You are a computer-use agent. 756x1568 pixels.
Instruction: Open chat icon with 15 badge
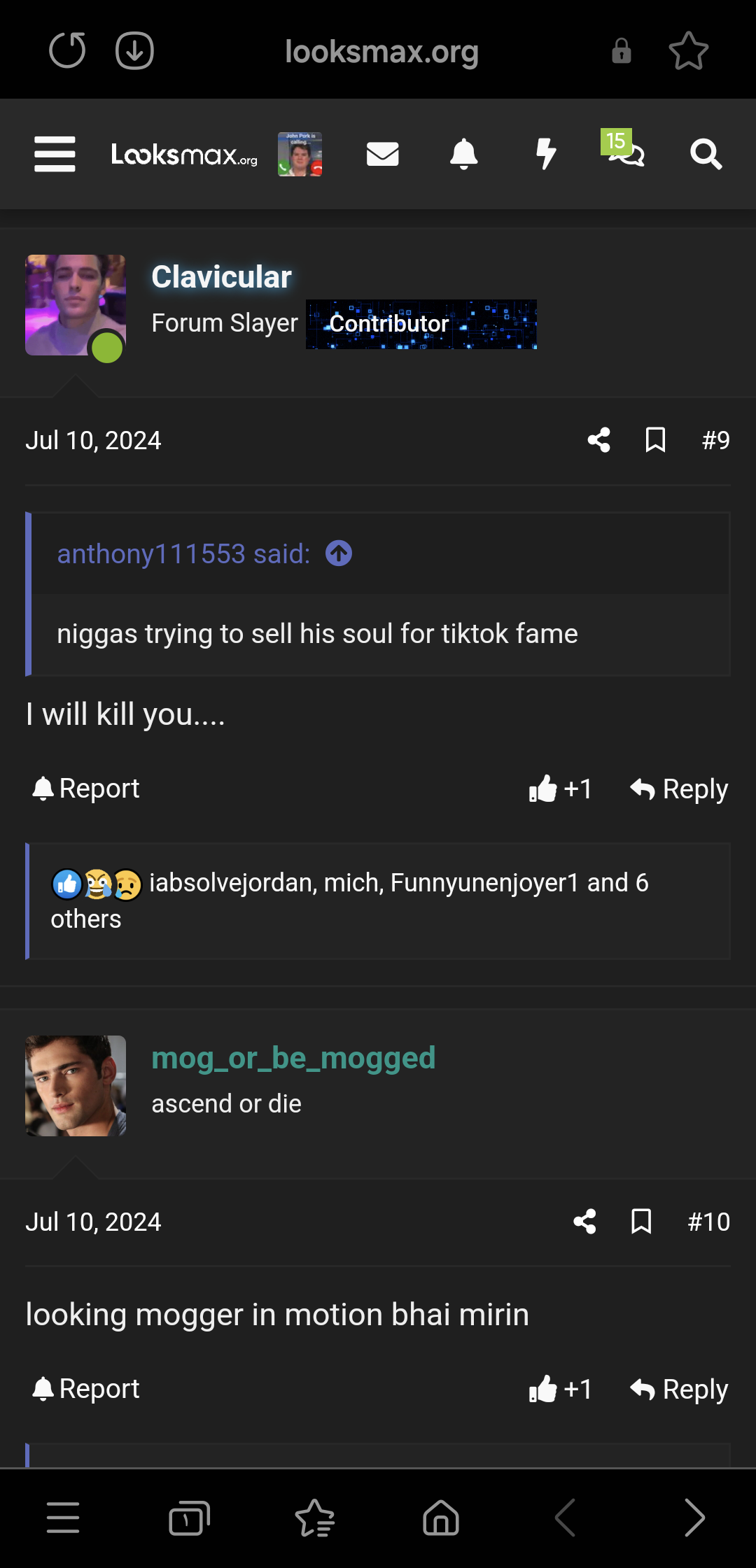point(625,151)
